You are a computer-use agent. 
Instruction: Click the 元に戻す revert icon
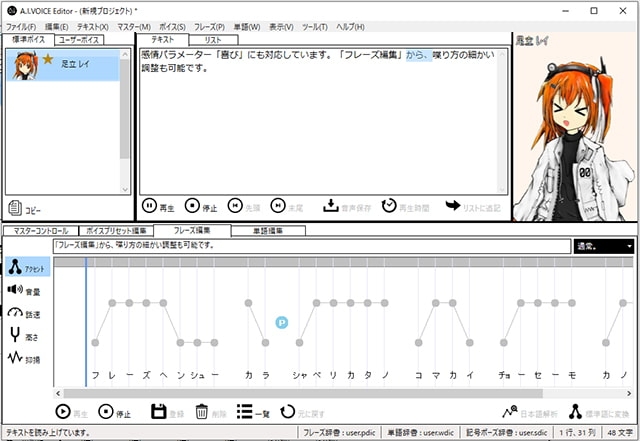pos(287,412)
